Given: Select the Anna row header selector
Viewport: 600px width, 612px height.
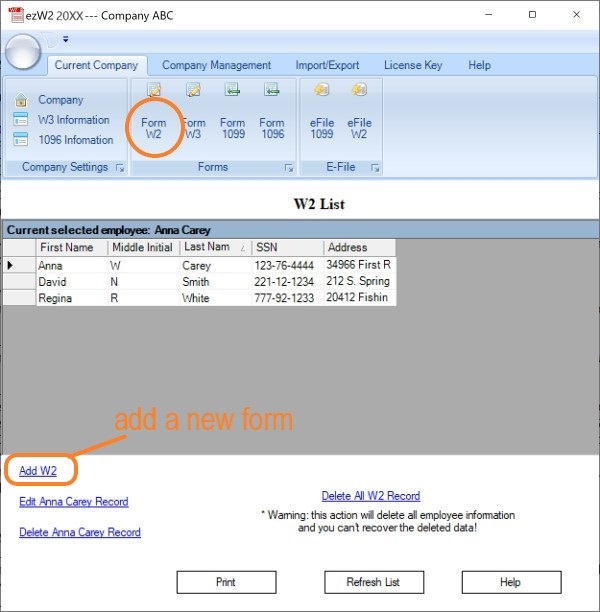Looking at the screenshot, I should click(20, 265).
